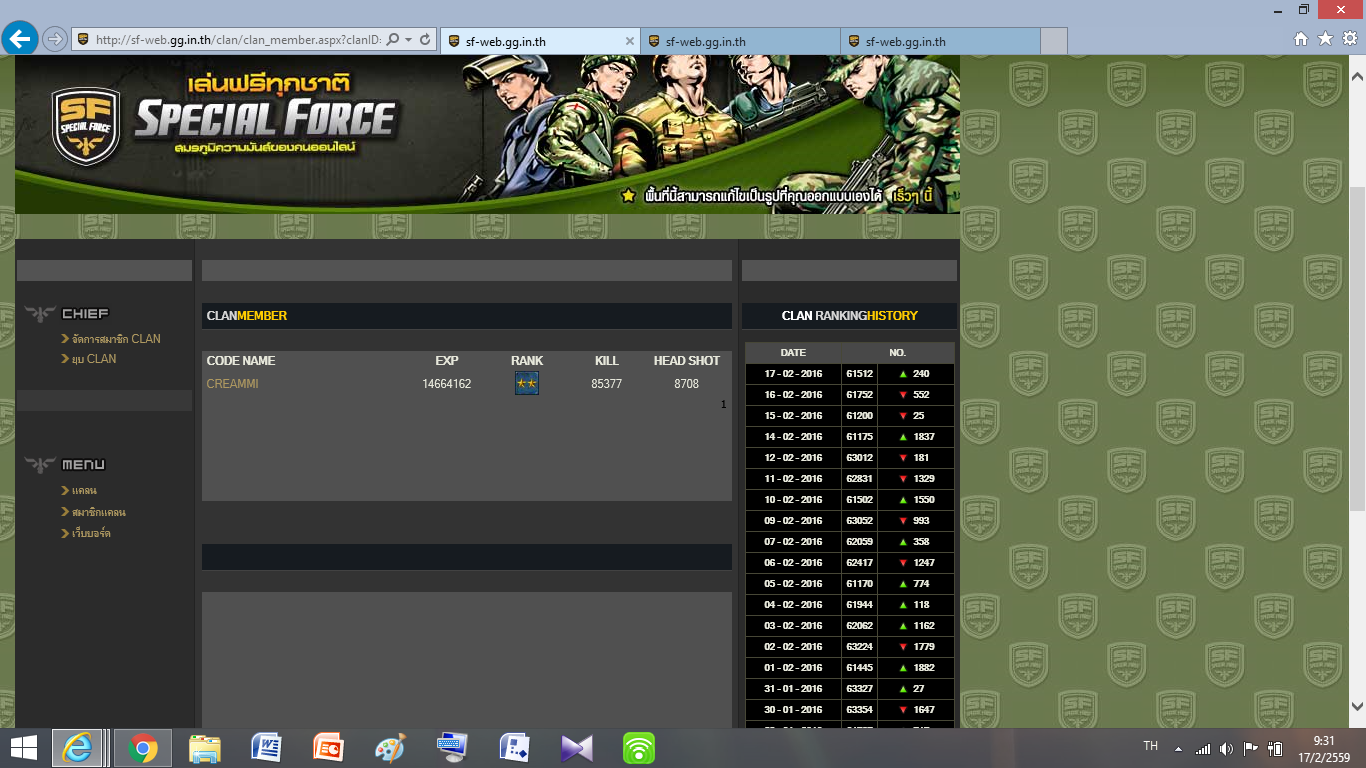Open the Tools gear menu
Viewport: 1366px width, 768px height.
pos(1349,39)
